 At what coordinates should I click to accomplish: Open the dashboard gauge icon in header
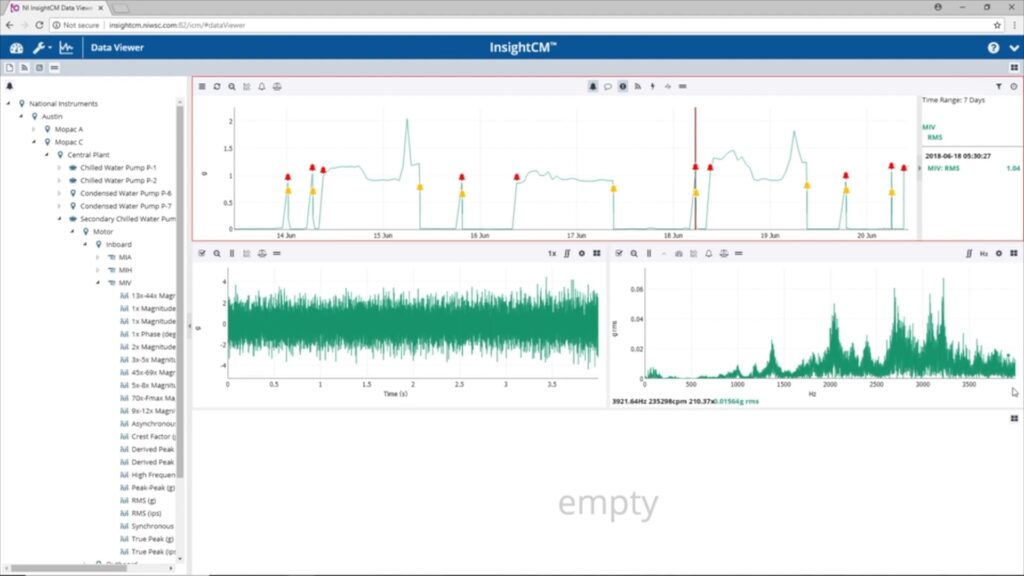pyautogui.click(x=16, y=47)
